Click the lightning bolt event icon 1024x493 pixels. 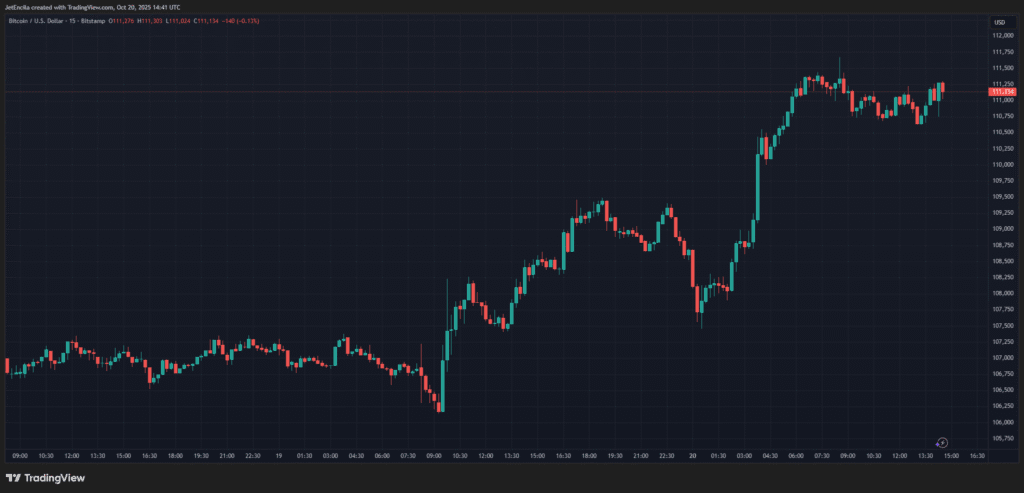943,442
